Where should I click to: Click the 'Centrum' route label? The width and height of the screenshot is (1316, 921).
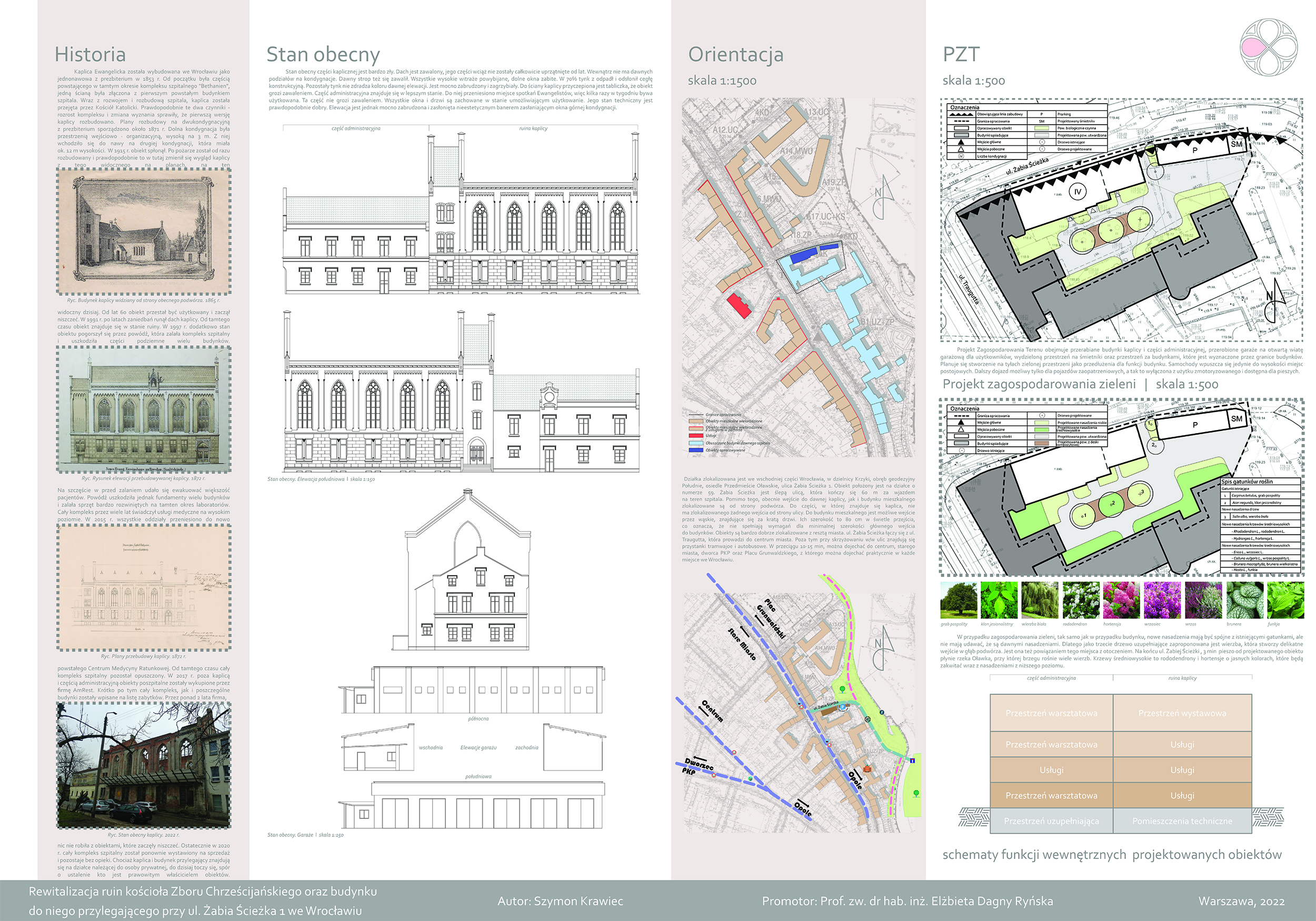point(712,710)
